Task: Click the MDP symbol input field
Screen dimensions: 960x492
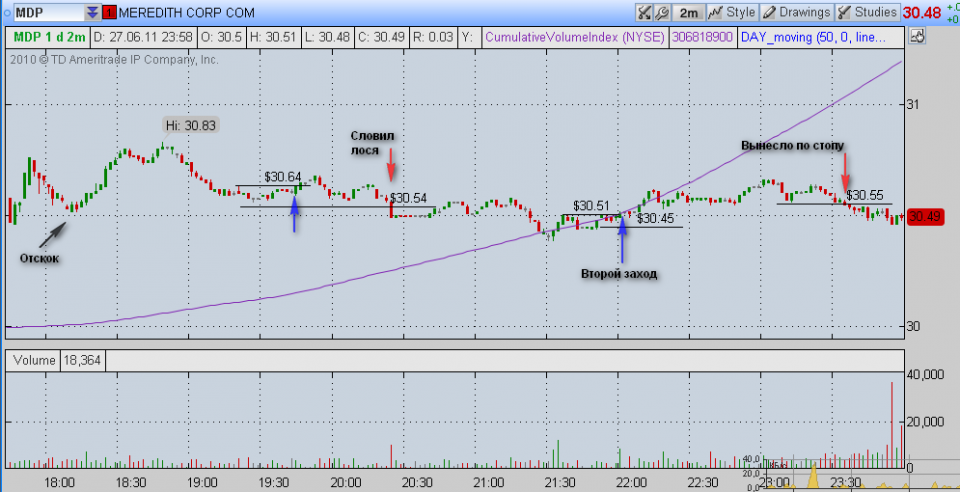Action: (x=46, y=13)
